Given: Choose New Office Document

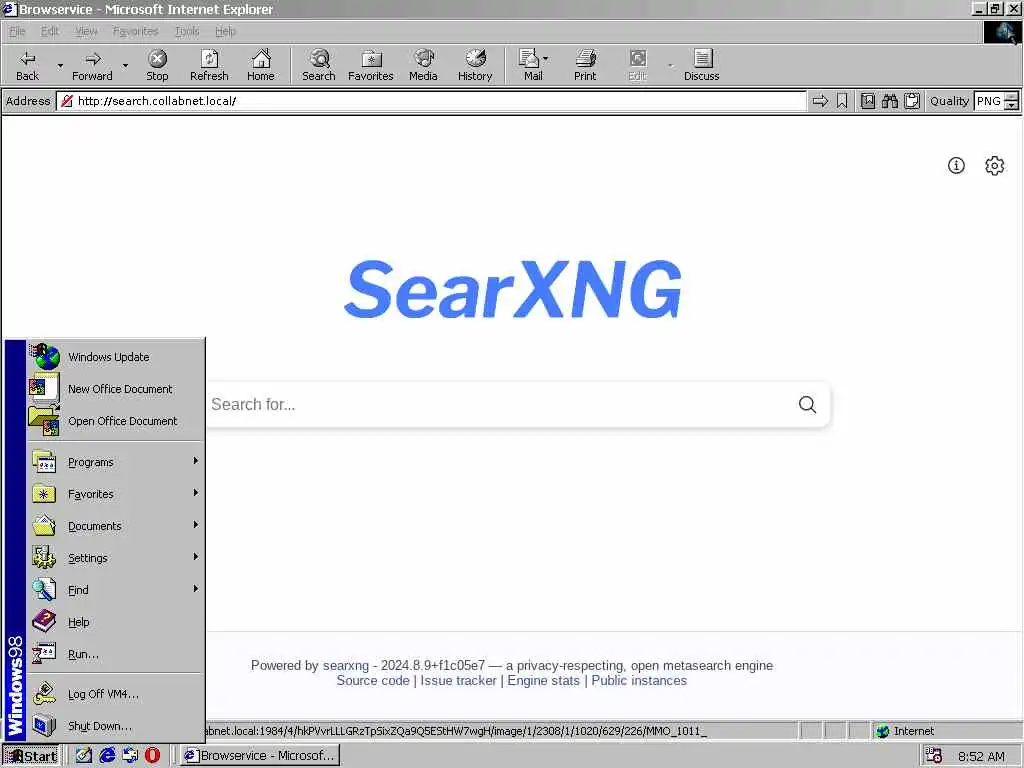Looking at the screenshot, I should point(115,389).
